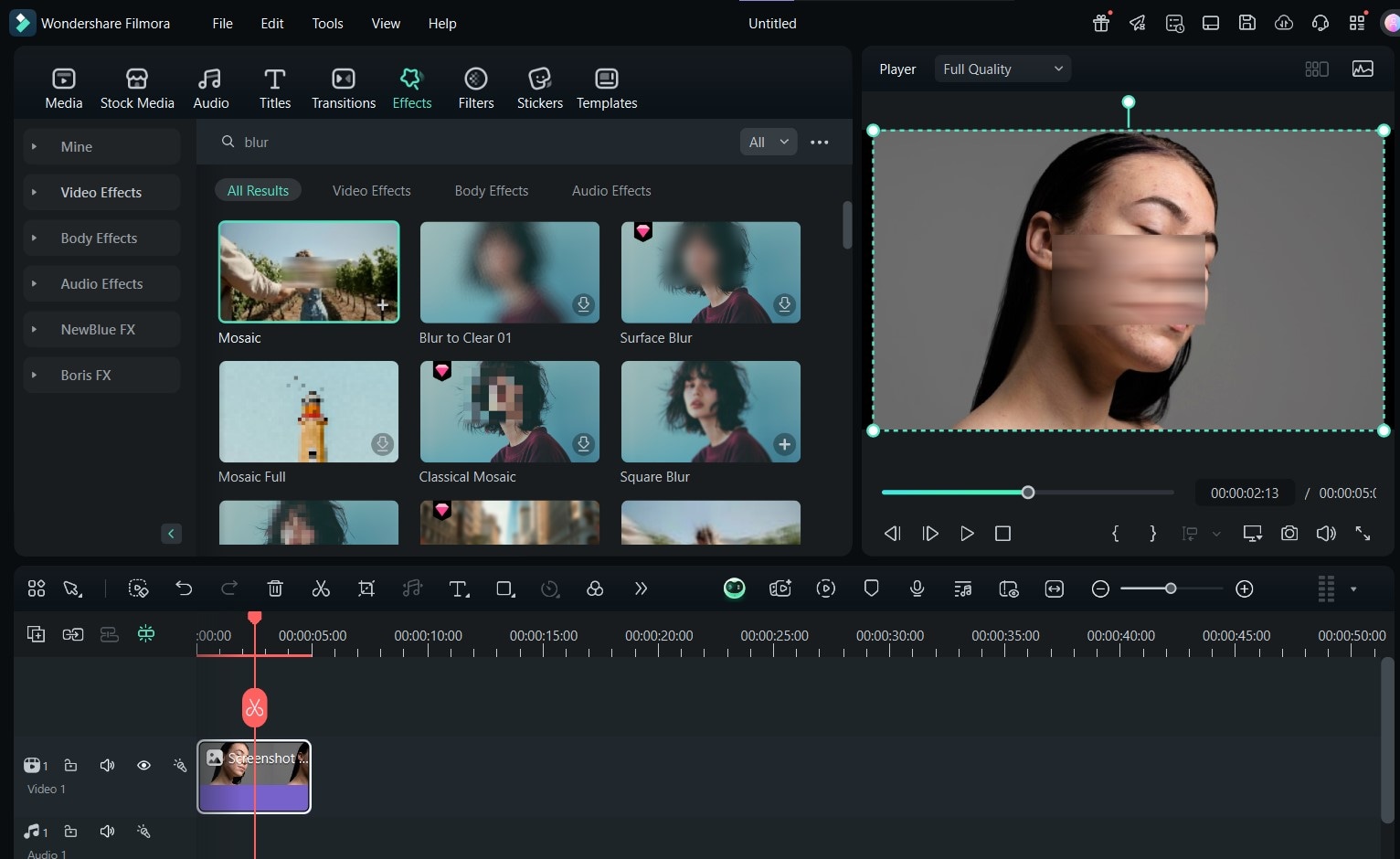
Task: Lock the Video 1 track
Action: (x=70, y=765)
